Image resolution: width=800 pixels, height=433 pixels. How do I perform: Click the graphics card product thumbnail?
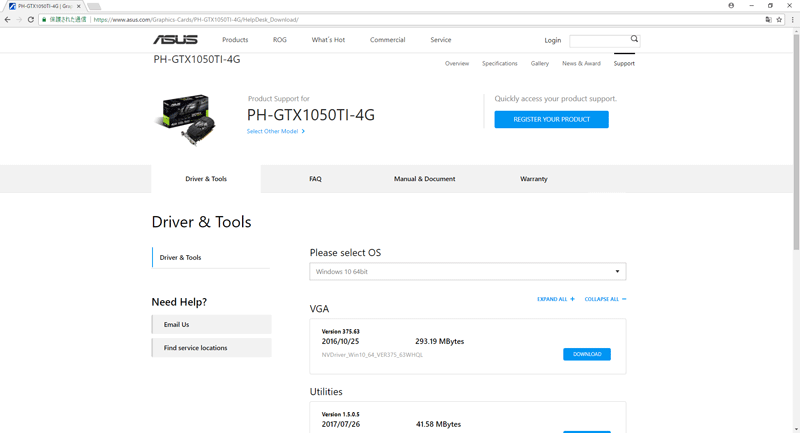click(186, 119)
